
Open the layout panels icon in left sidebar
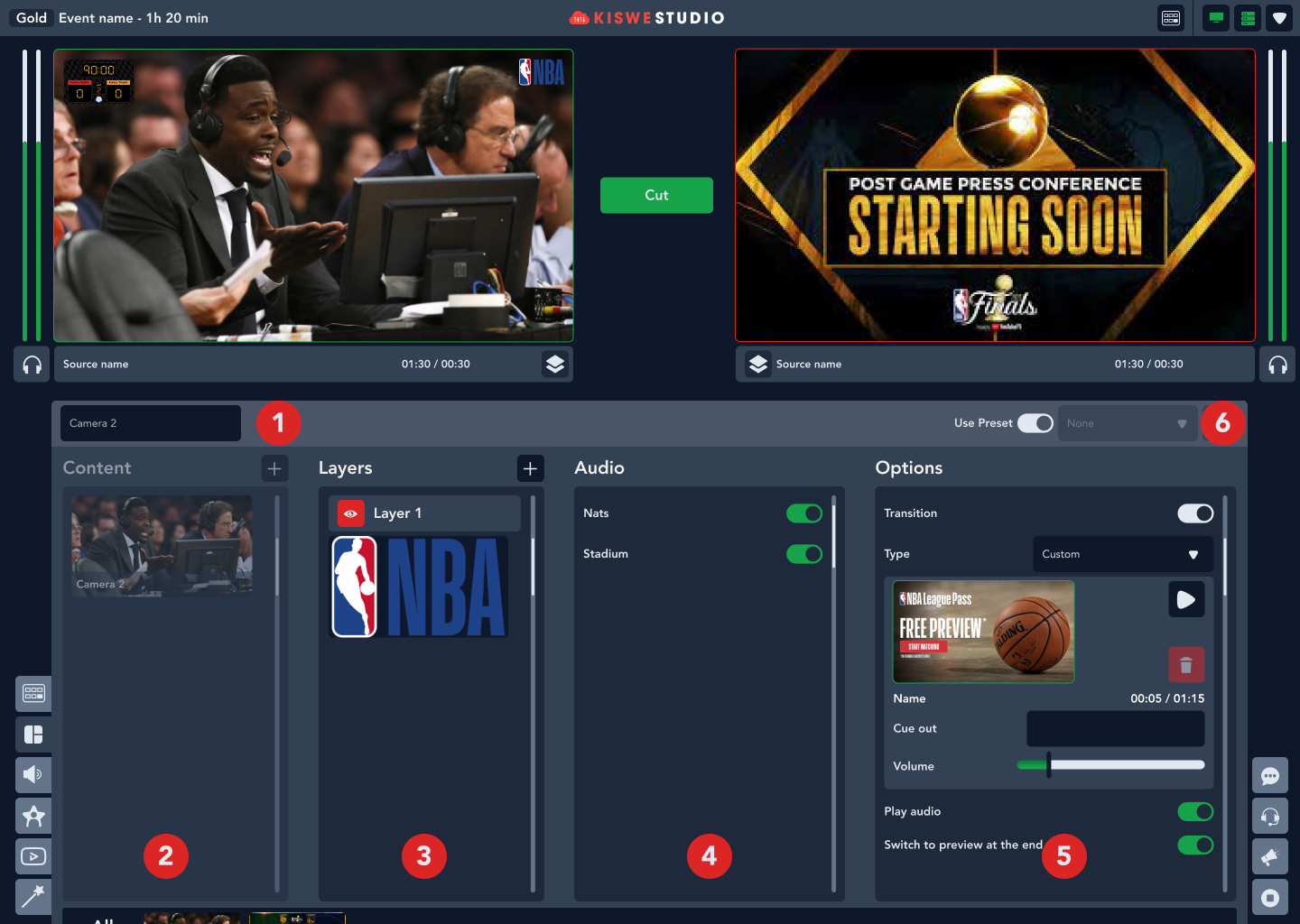coord(33,734)
